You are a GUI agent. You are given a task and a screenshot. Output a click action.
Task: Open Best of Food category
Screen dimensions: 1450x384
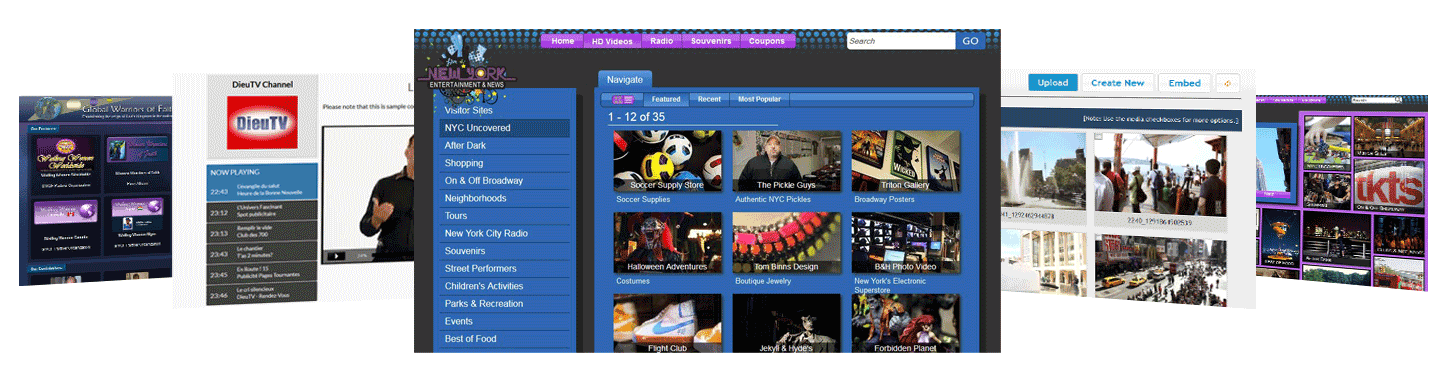coord(505,339)
